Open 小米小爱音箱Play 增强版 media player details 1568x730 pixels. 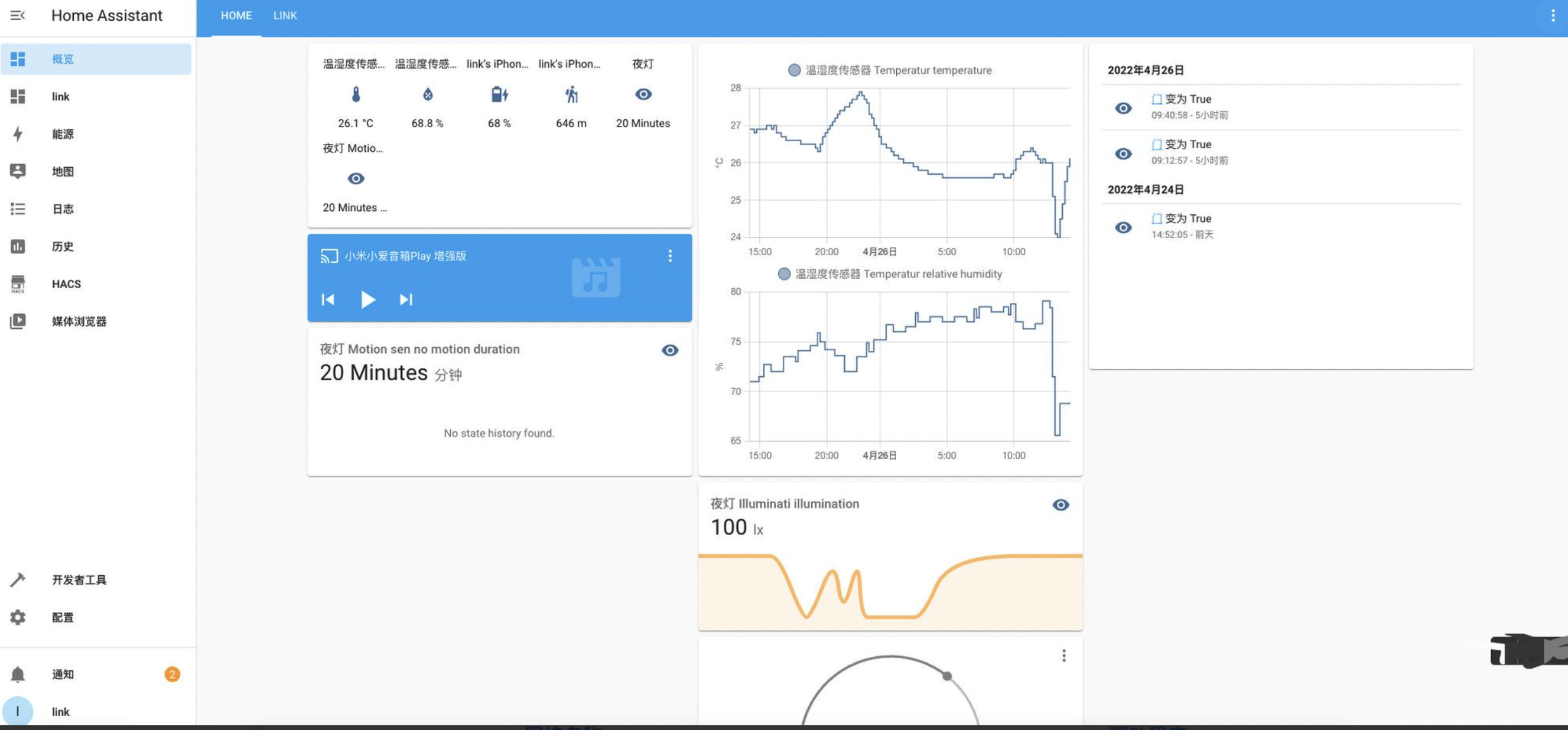coord(405,256)
